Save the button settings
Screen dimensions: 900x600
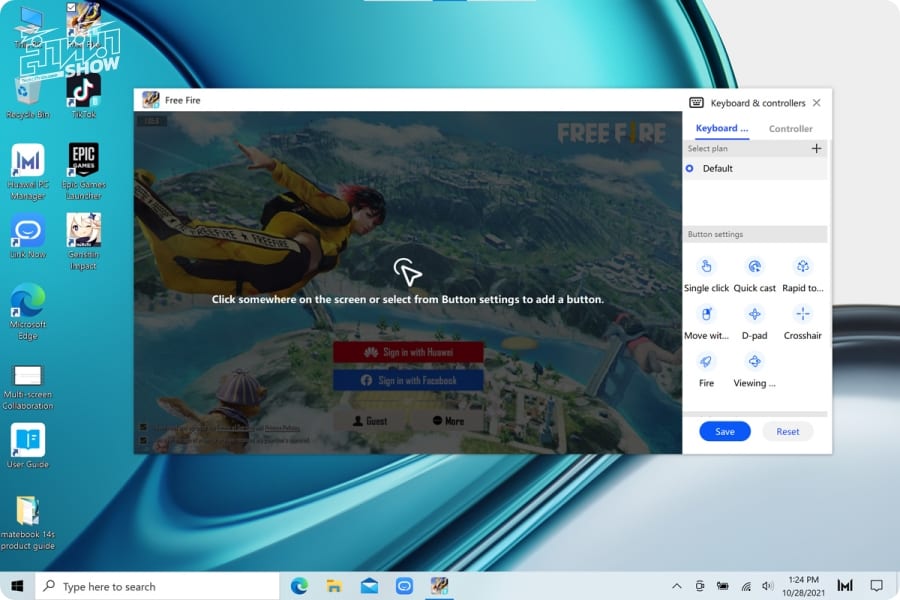[724, 431]
